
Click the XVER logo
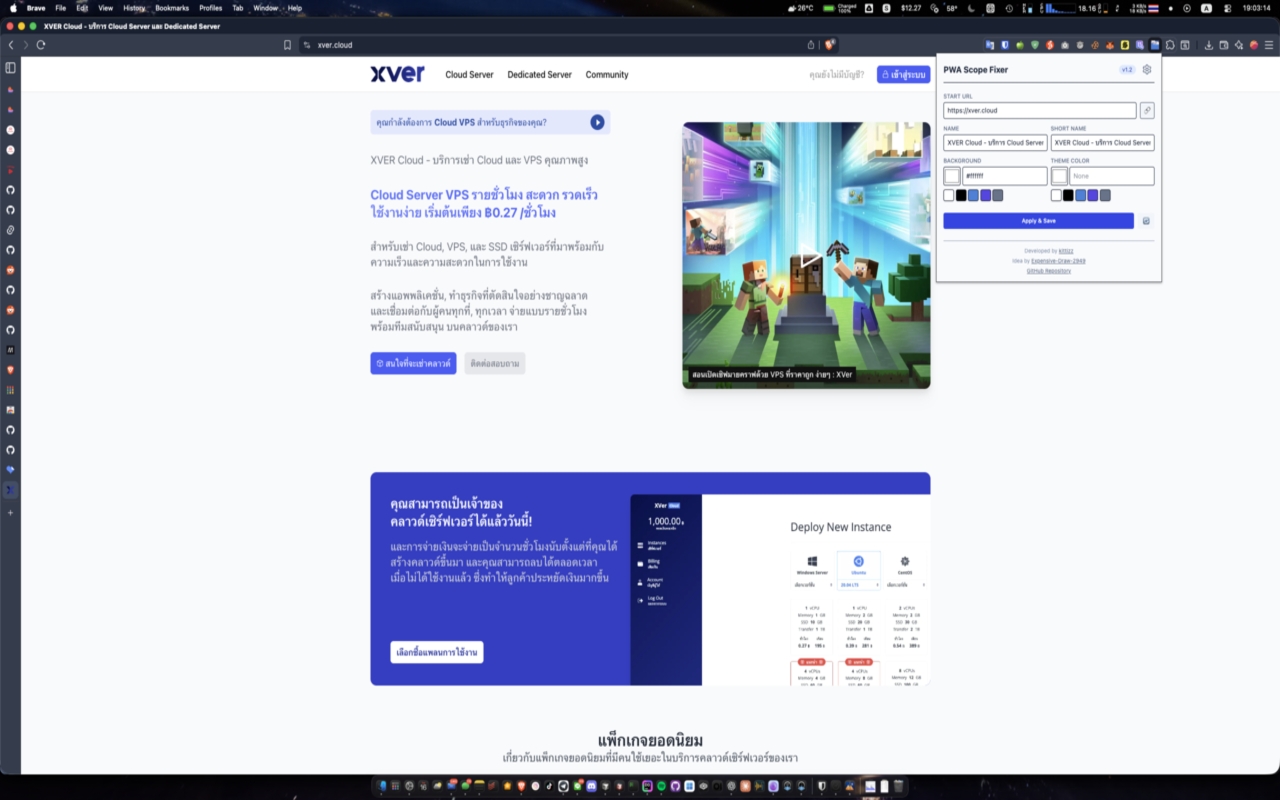[397, 74]
